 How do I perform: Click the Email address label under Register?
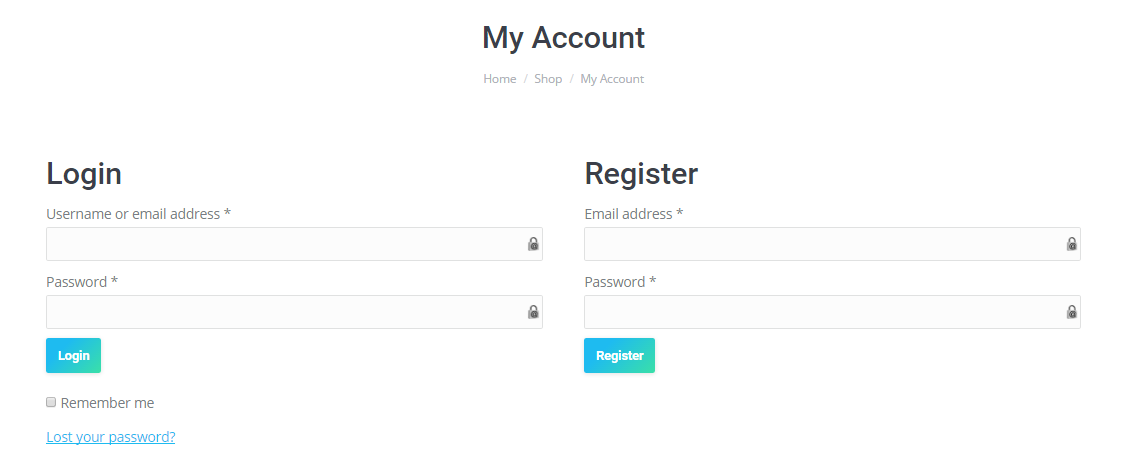(633, 214)
